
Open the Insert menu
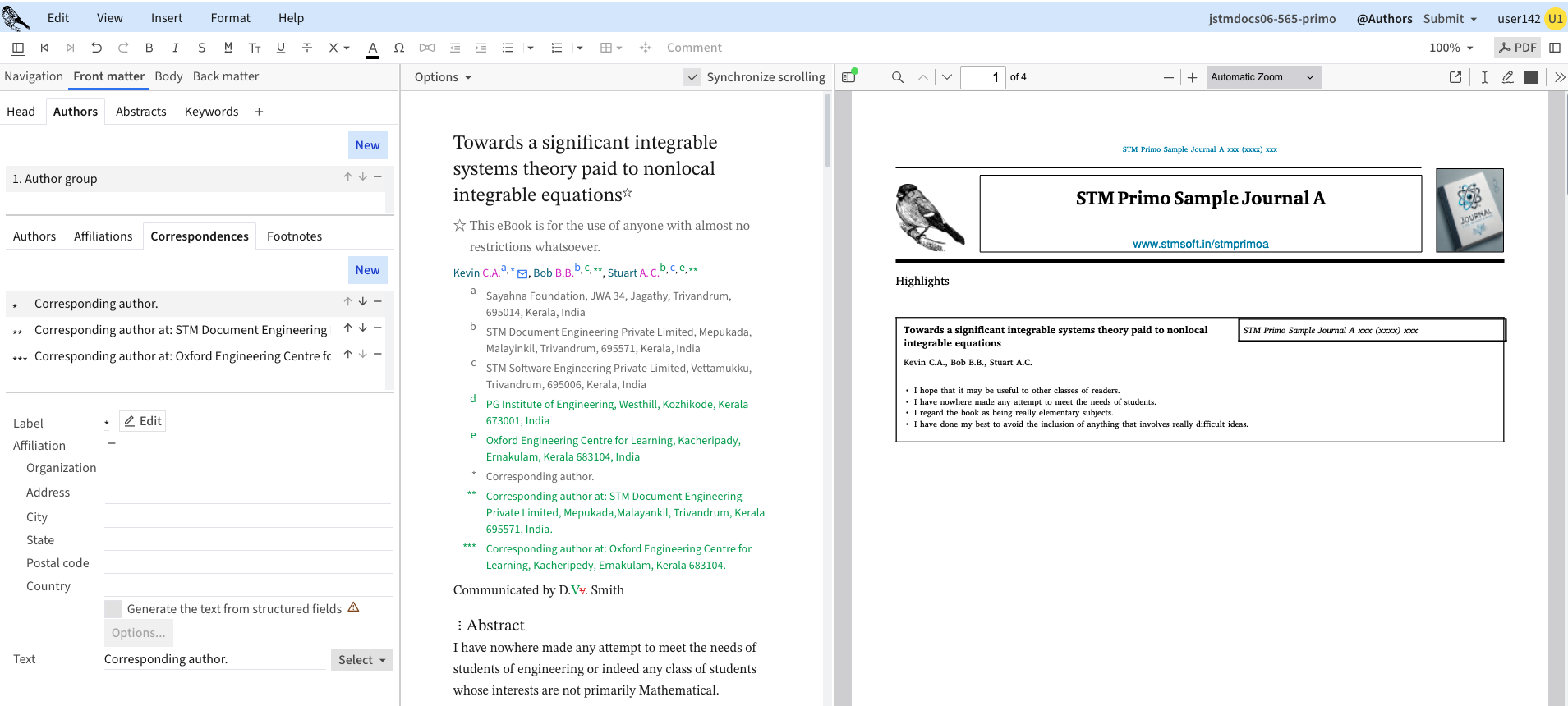[167, 18]
